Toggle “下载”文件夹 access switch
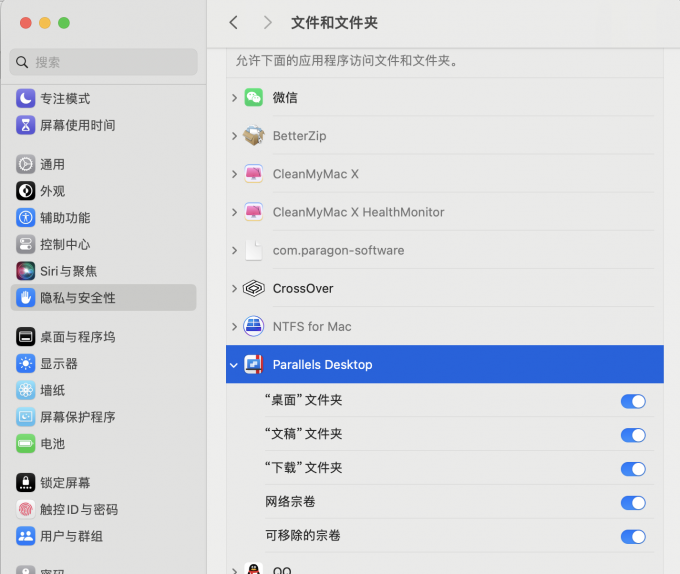Image resolution: width=680 pixels, height=574 pixels. click(633, 469)
